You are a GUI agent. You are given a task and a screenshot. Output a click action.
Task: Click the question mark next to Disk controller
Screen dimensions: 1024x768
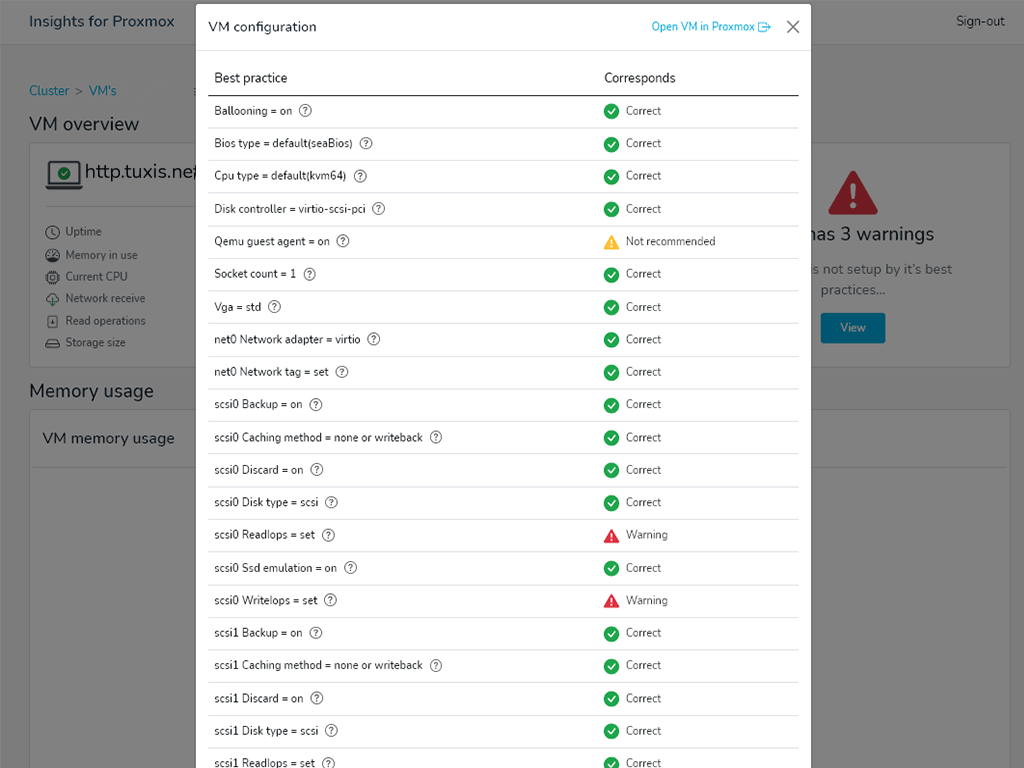tap(379, 208)
